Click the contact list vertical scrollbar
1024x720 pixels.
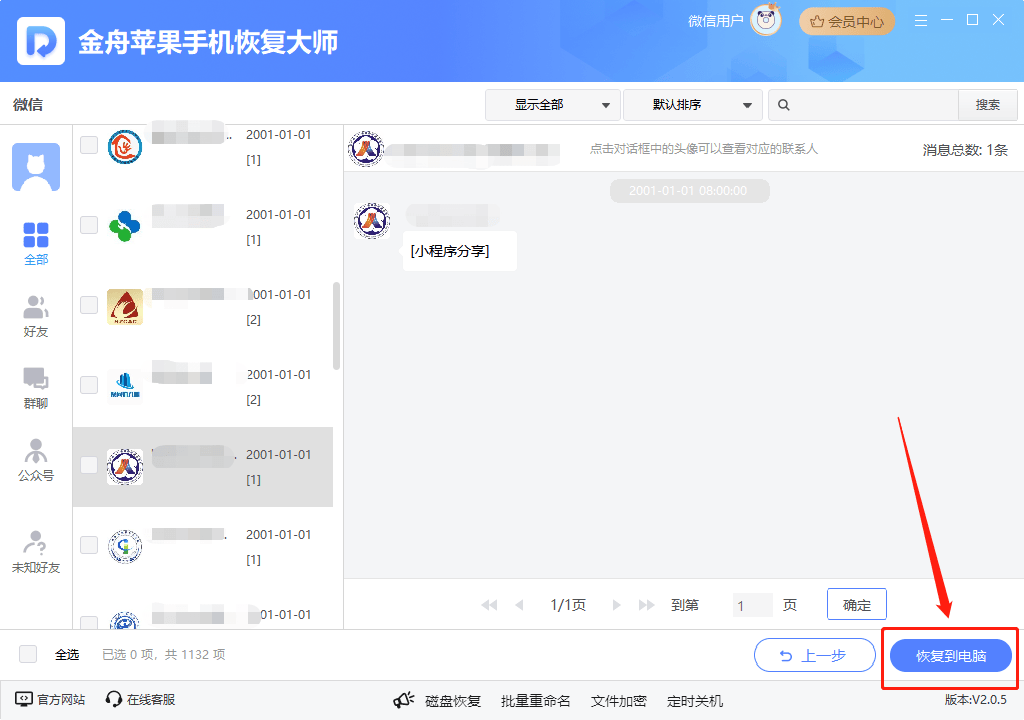point(336,325)
